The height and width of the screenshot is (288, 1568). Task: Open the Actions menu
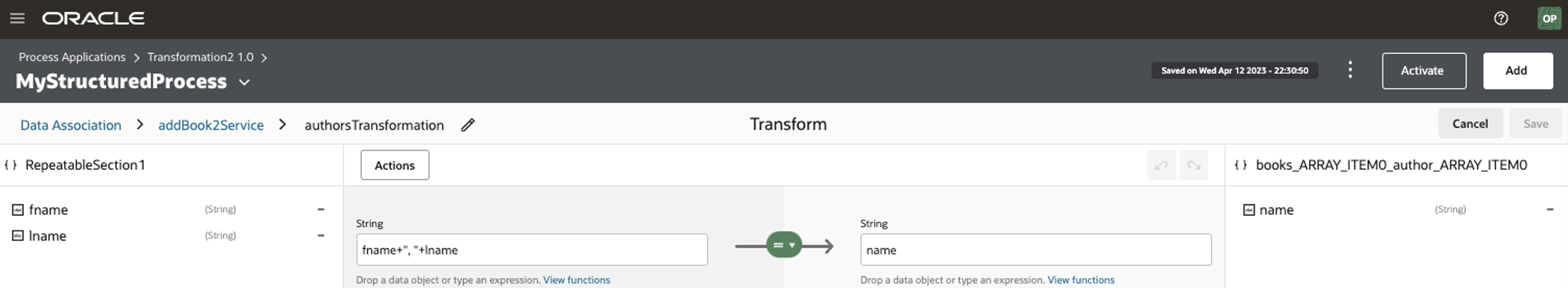394,165
